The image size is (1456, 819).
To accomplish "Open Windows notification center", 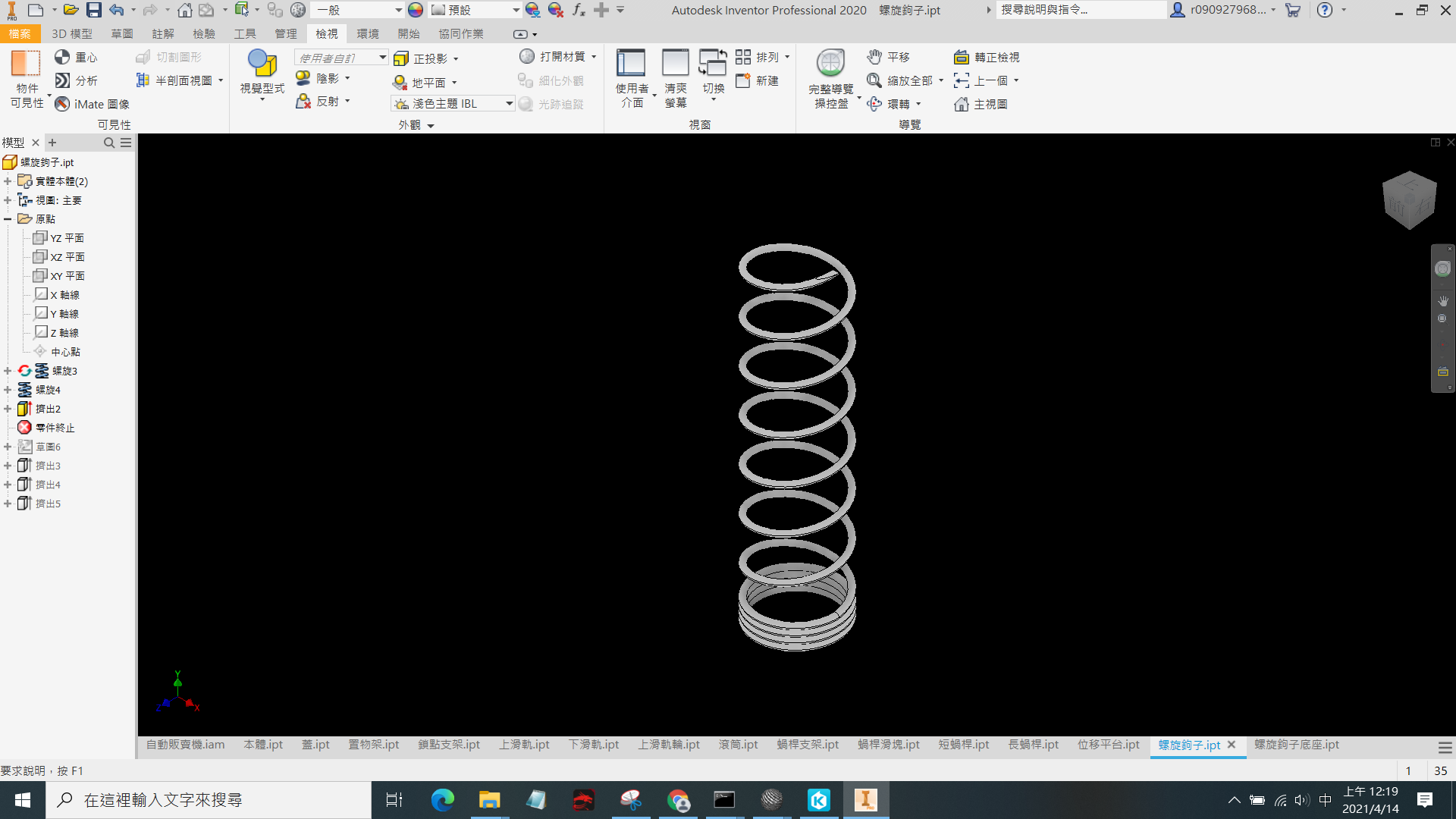I will (x=1425, y=800).
